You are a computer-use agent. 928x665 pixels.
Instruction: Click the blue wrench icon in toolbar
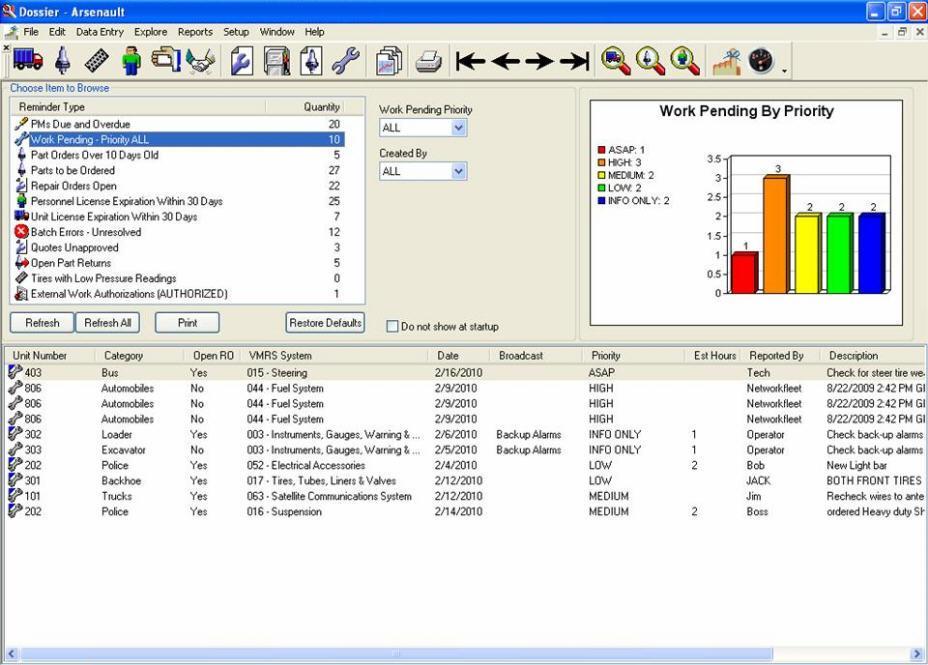pyautogui.click(x=346, y=61)
